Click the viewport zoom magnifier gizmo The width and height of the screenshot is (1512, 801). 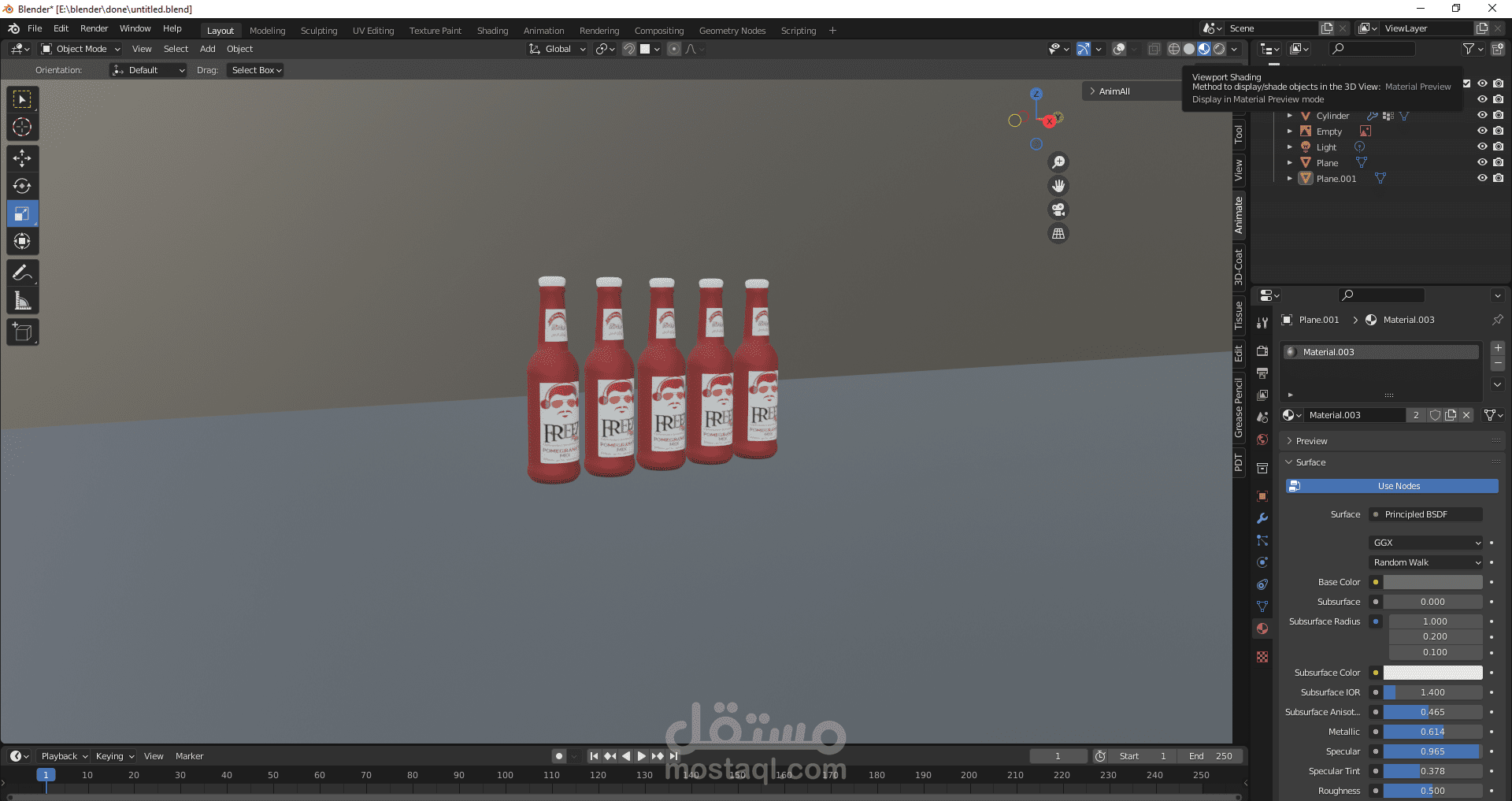point(1058,162)
